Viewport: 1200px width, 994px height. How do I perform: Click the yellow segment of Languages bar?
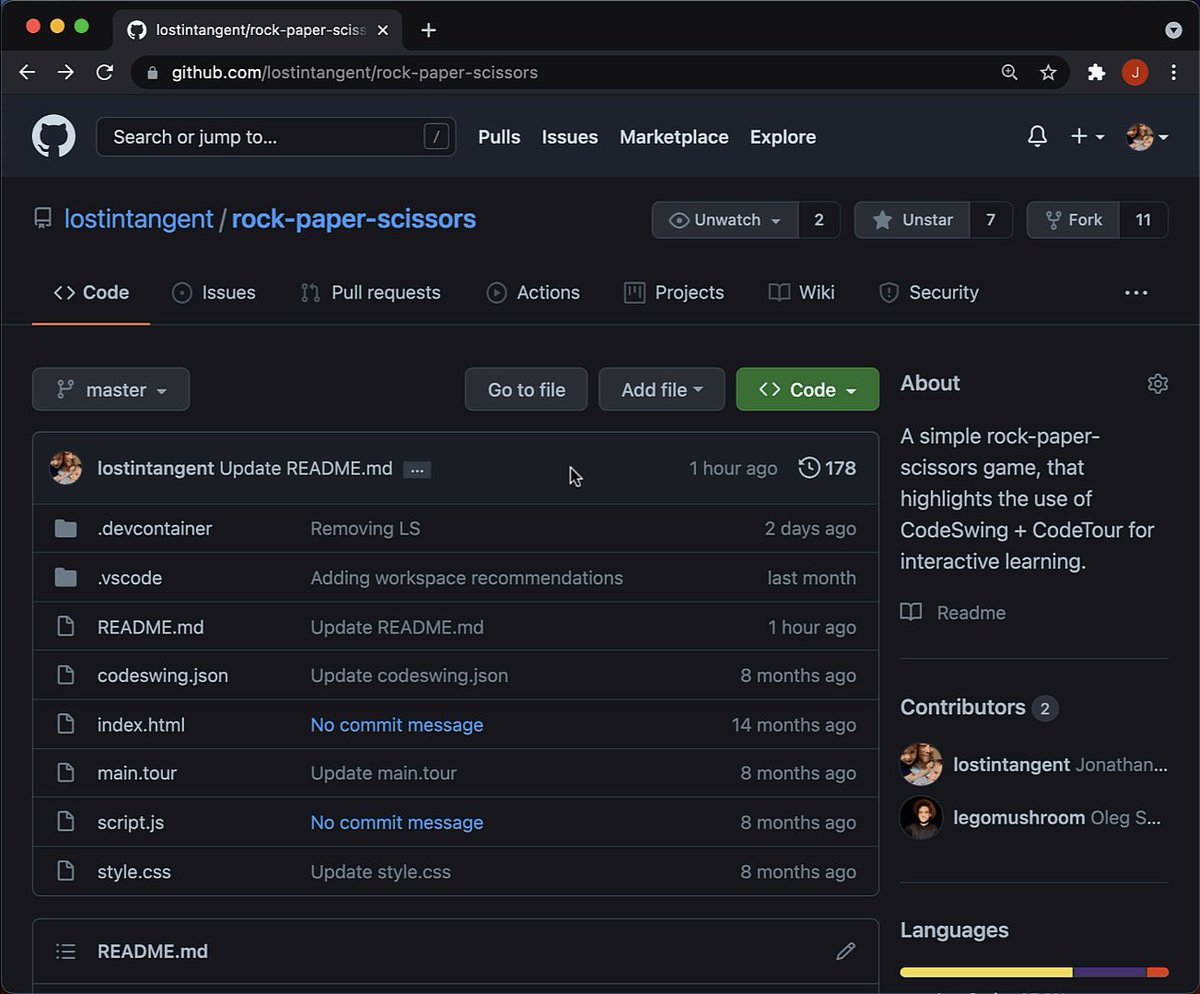[986, 972]
